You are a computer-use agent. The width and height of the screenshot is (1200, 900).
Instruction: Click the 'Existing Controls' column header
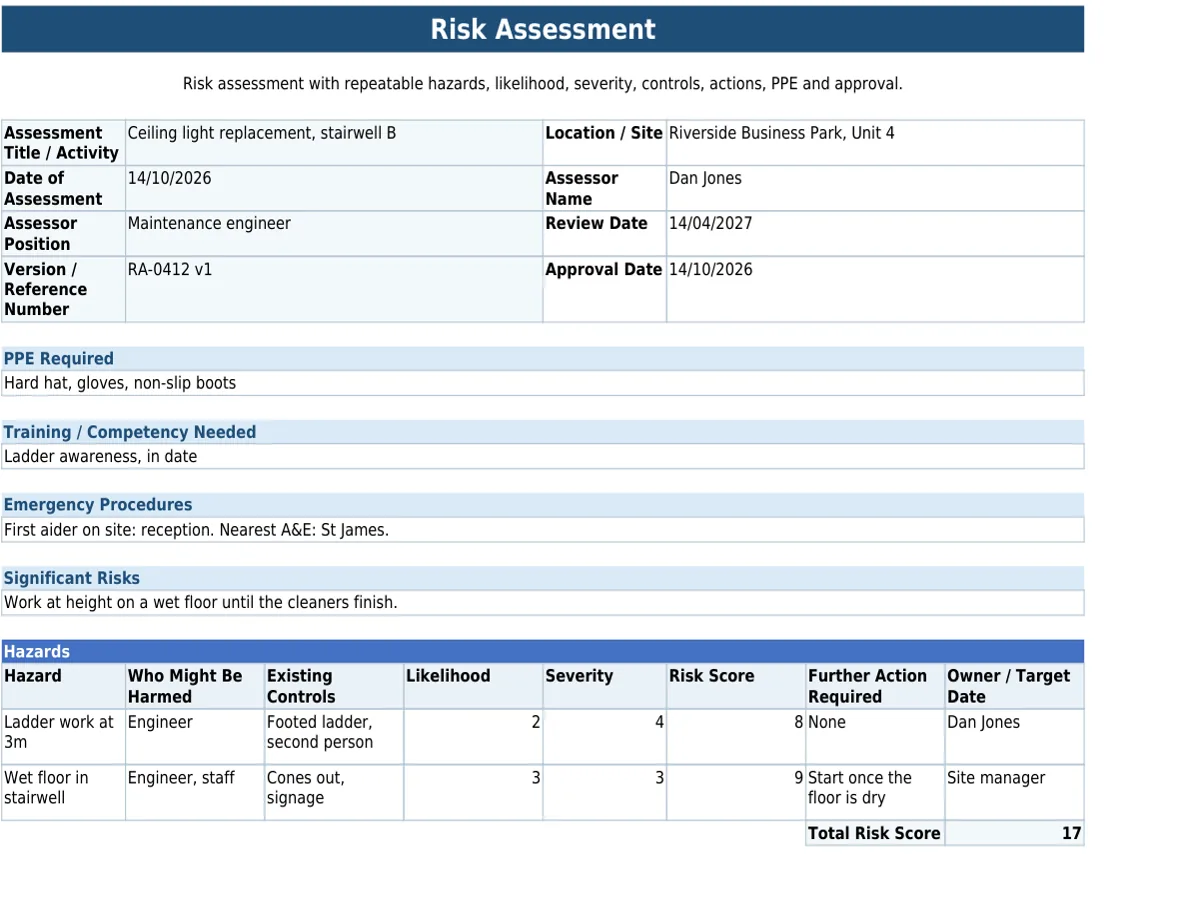334,686
